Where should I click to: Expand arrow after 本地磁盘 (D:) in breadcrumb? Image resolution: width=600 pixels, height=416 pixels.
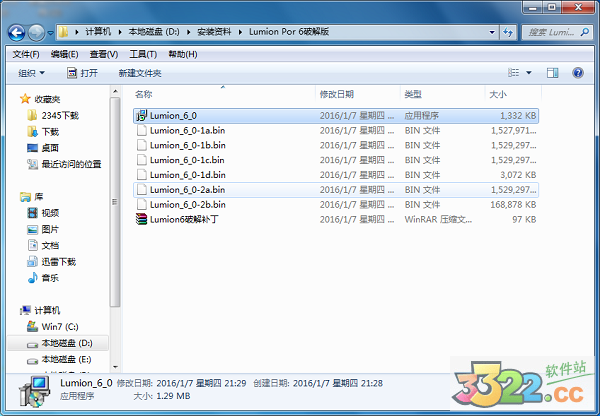click(x=189, y=32)
